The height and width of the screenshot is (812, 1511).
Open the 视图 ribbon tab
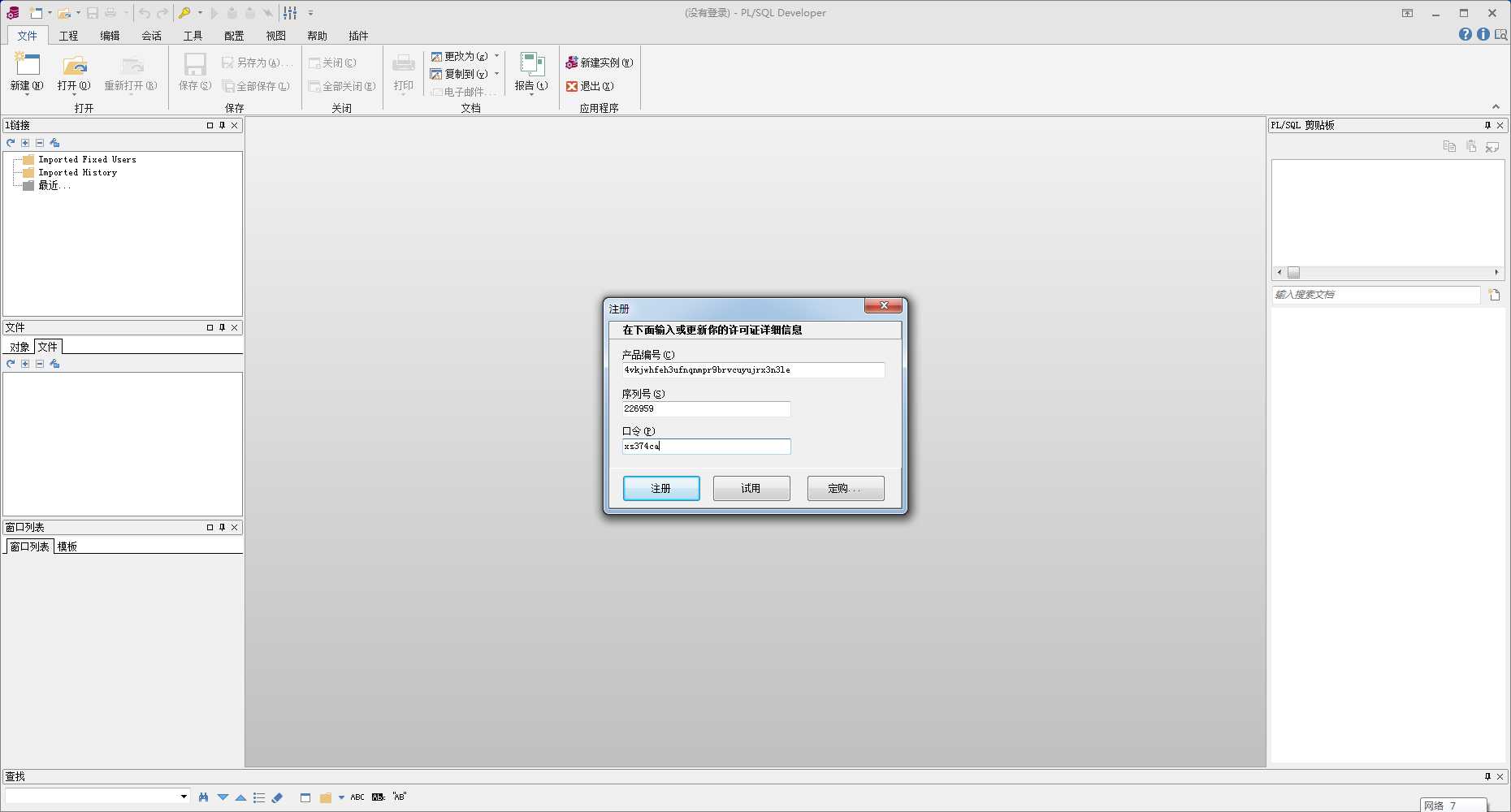[275, 36]
